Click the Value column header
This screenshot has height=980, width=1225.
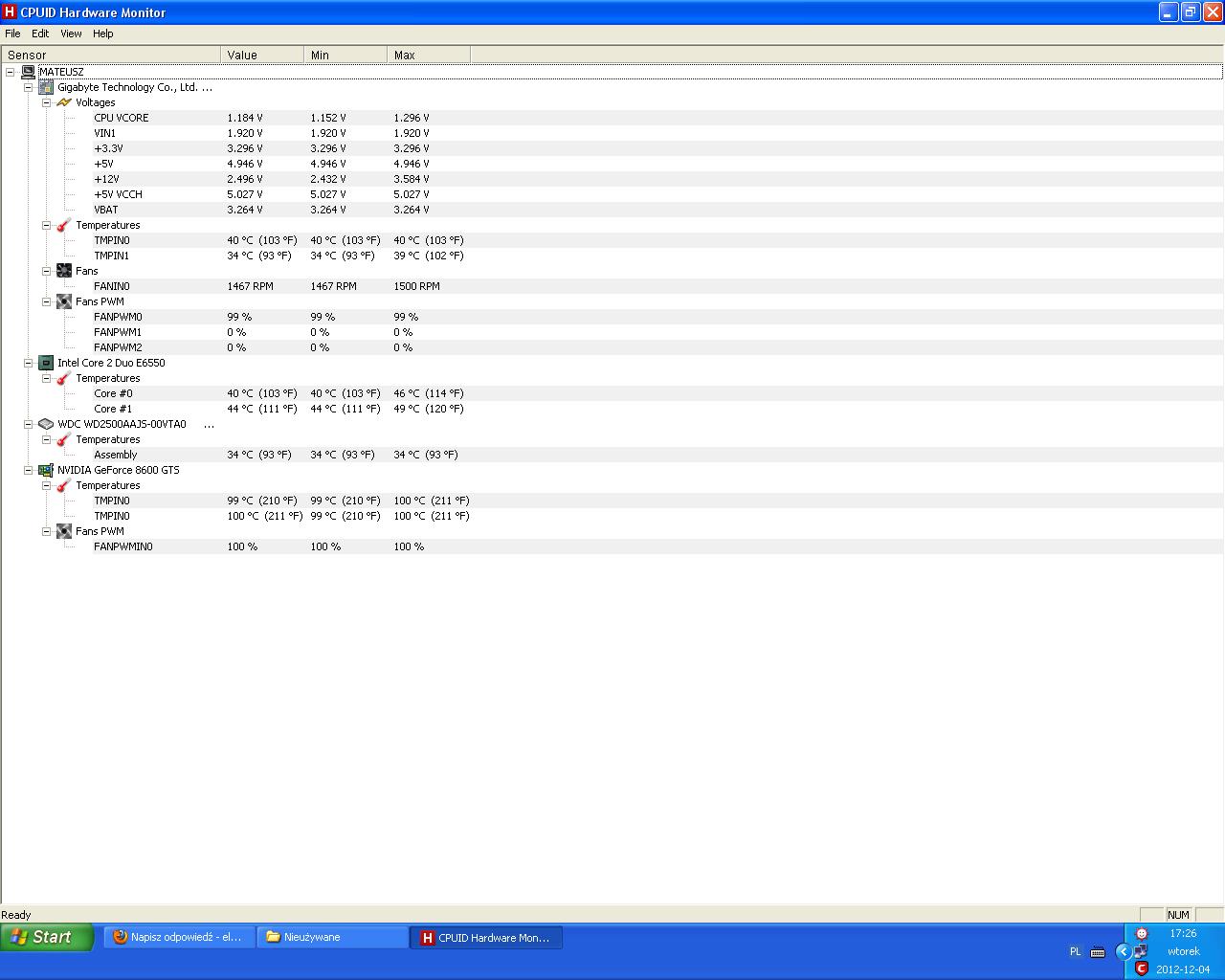pyautogui.click(x=262, y=56)
